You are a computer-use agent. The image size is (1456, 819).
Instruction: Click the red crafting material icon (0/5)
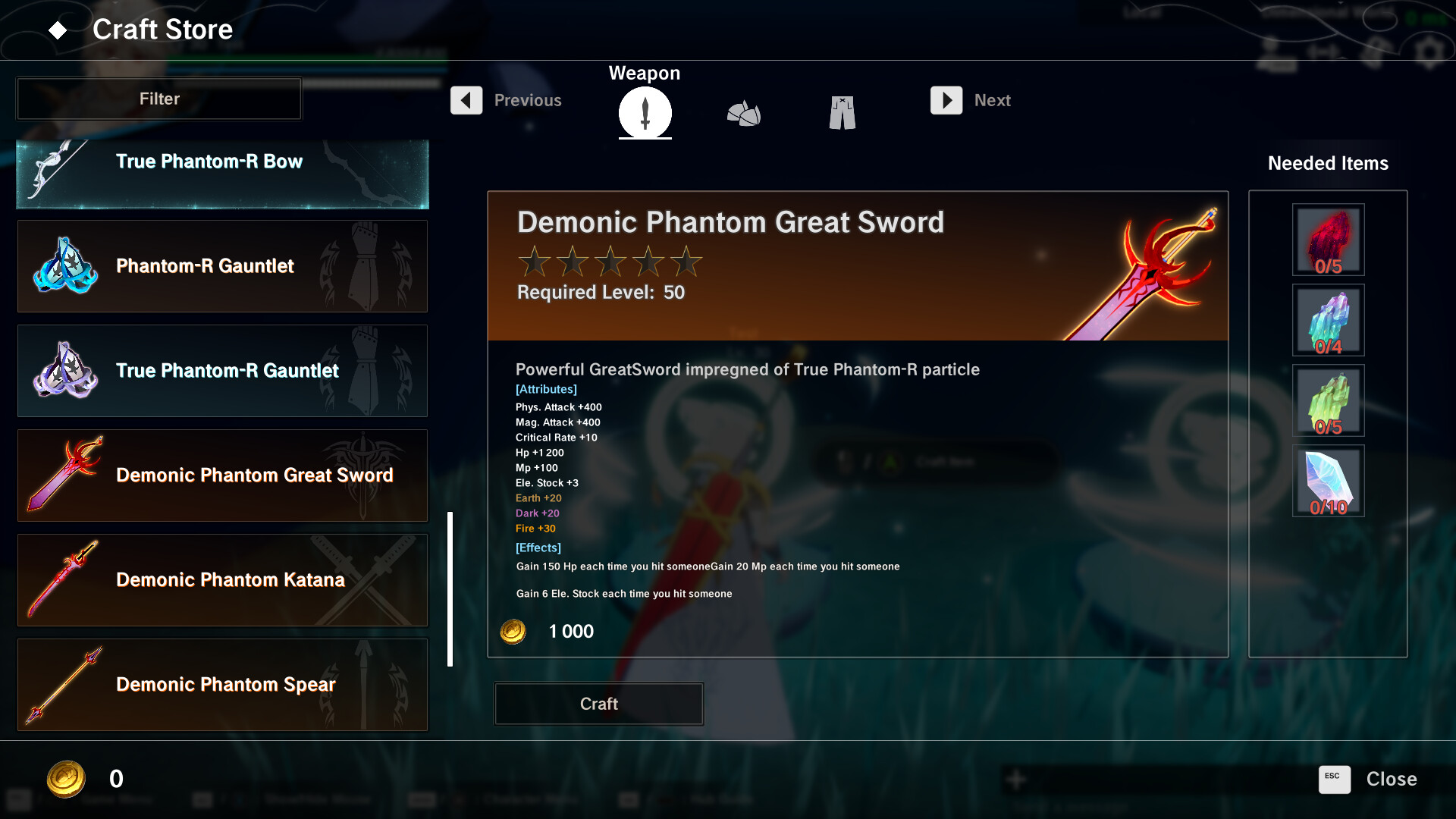(1326, 237)
